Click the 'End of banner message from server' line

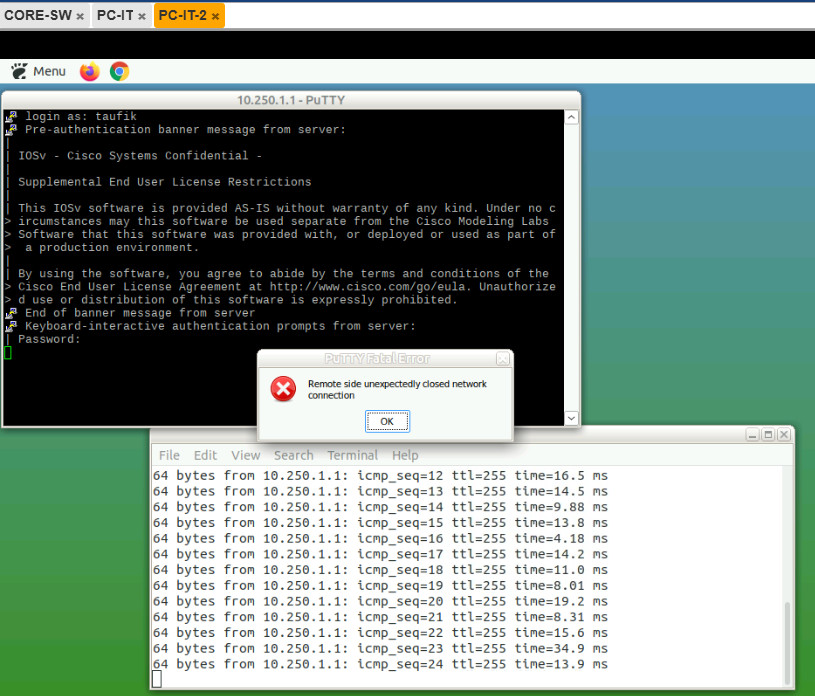point(140,313)
